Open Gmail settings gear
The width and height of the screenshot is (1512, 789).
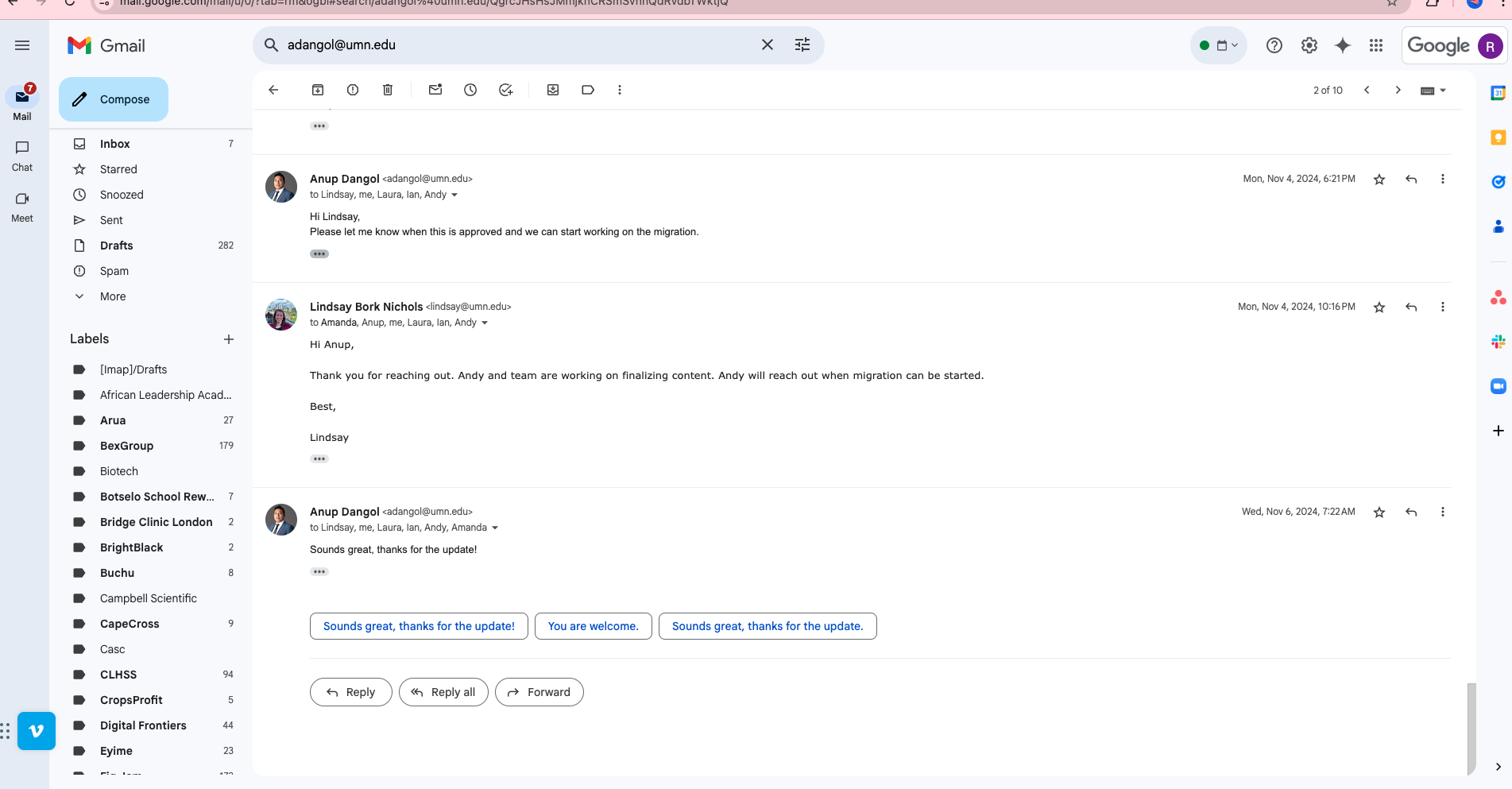(1309, 45)
